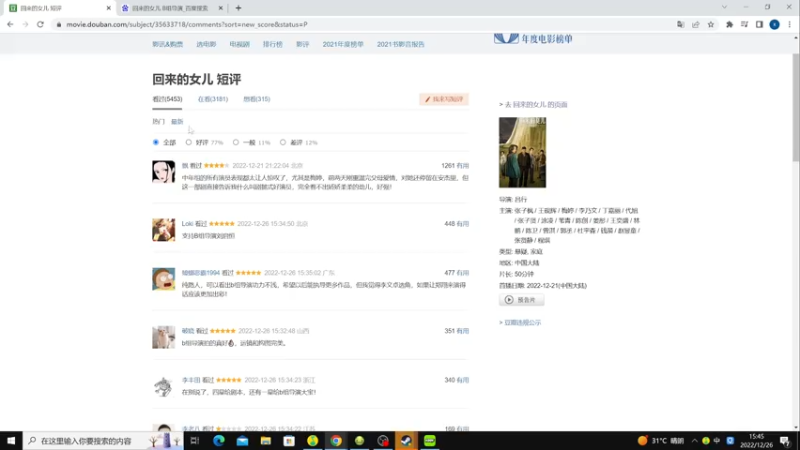Open the extensions puzzle icon
The height and width of the screenshot is (450, 800).
(730, 24)
